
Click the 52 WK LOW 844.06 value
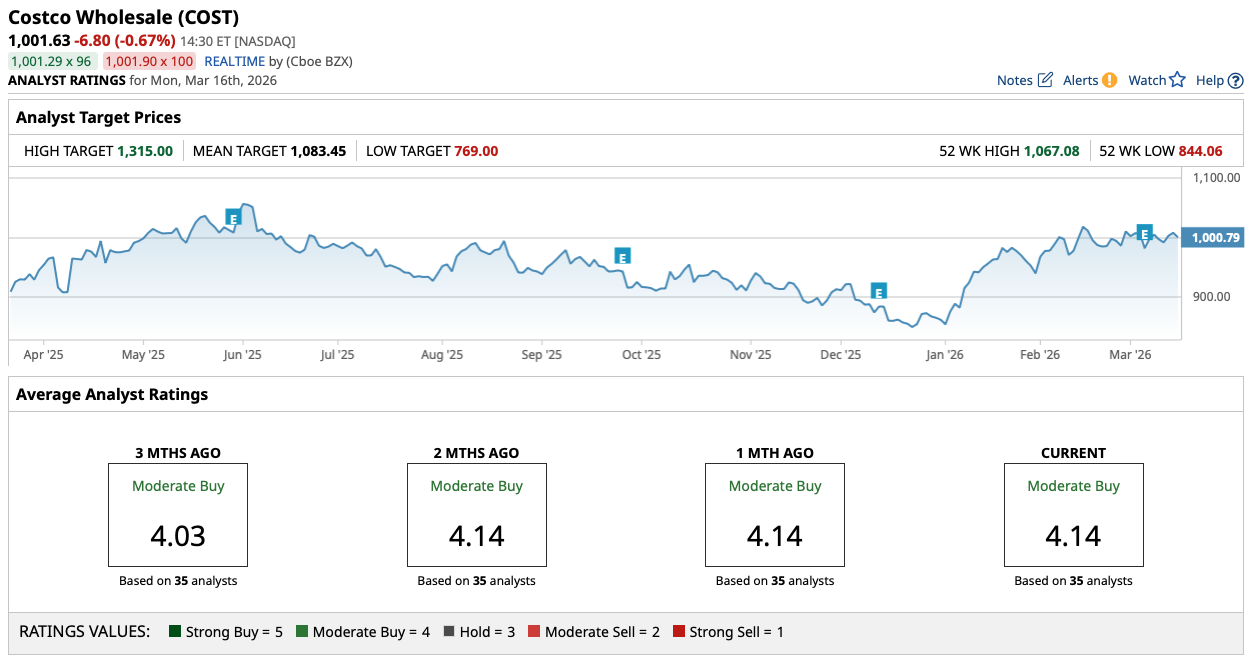[x=1201, y=151]
